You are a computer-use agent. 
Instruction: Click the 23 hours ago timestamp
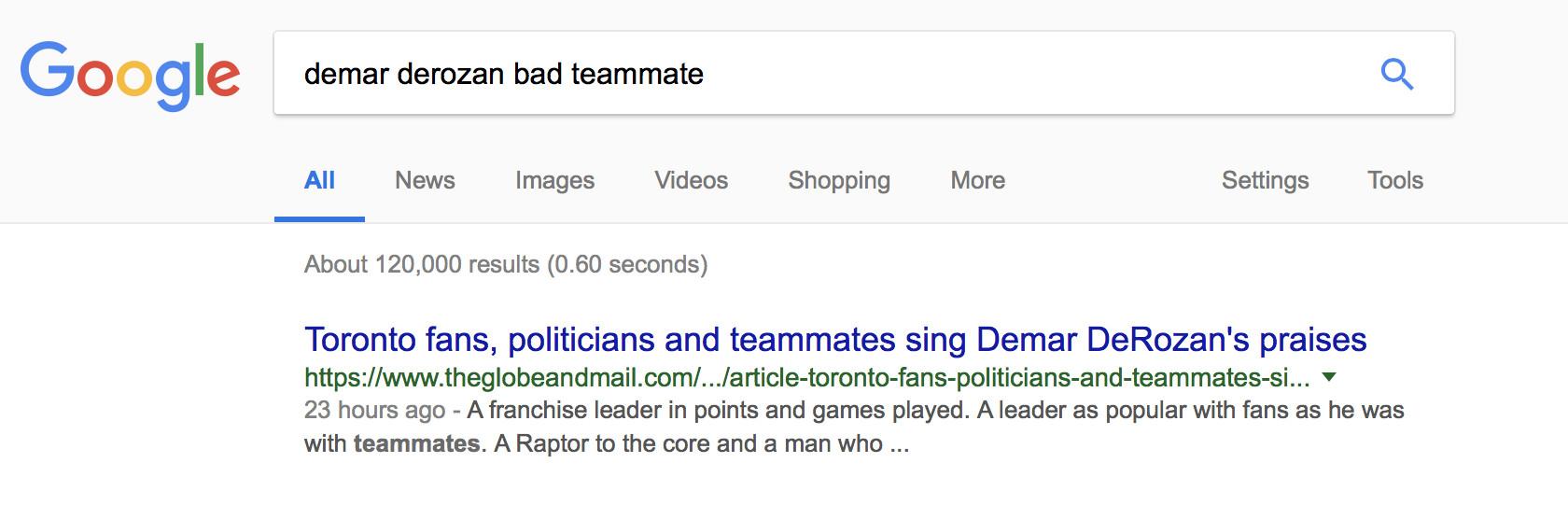374,411
